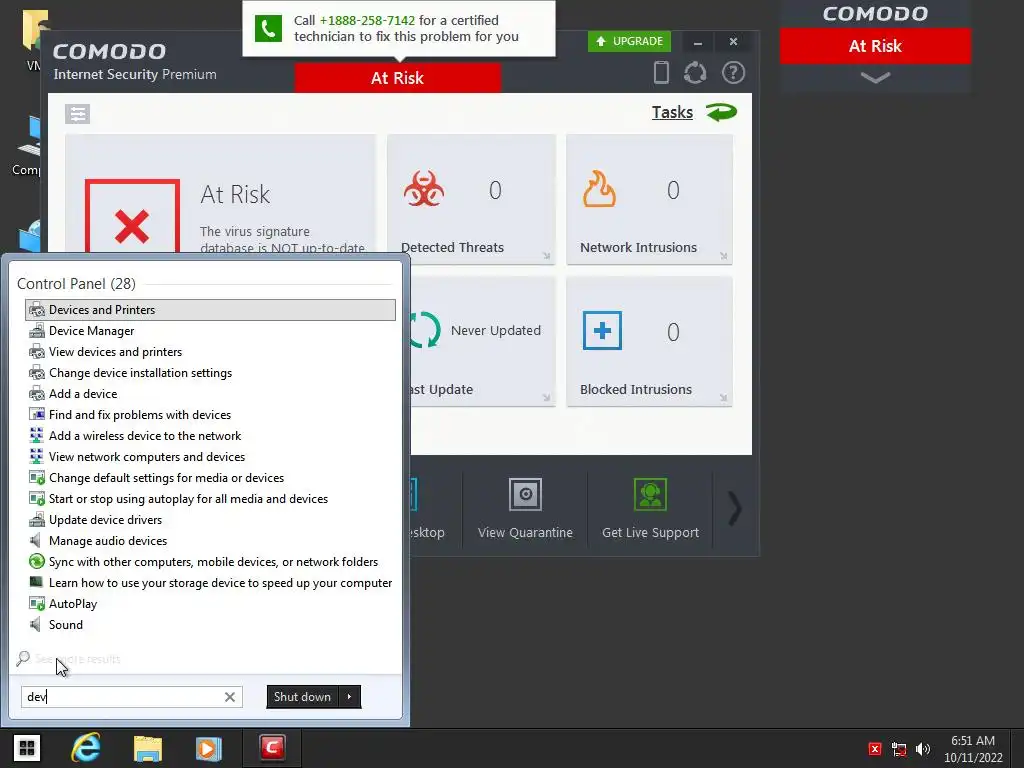The height and width of the screenshot is (768, 1024).
Task: Click the biohazard Detected Threats icon
Action: [424, 189]
